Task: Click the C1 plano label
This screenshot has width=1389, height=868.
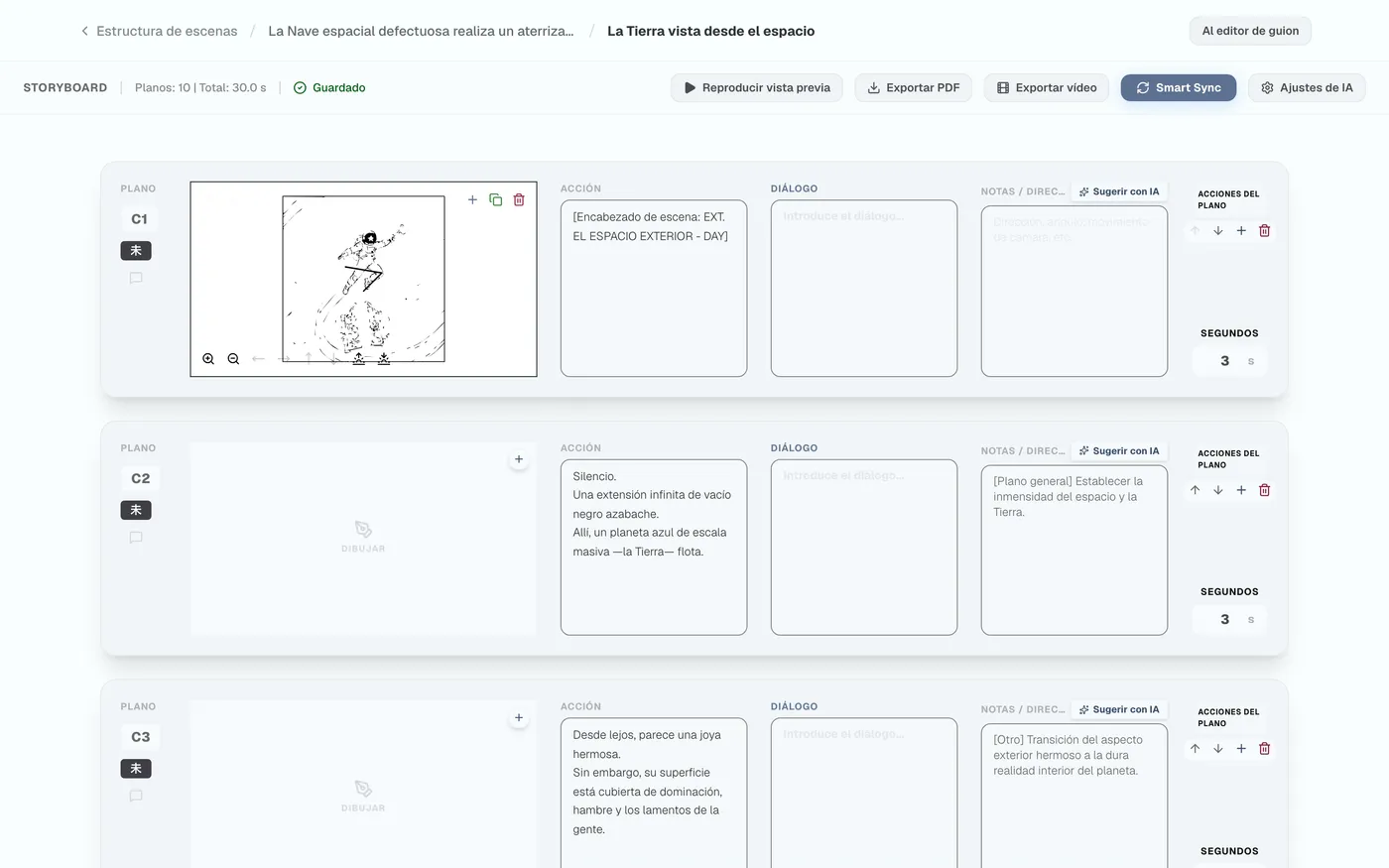Action: click(139, 219)
